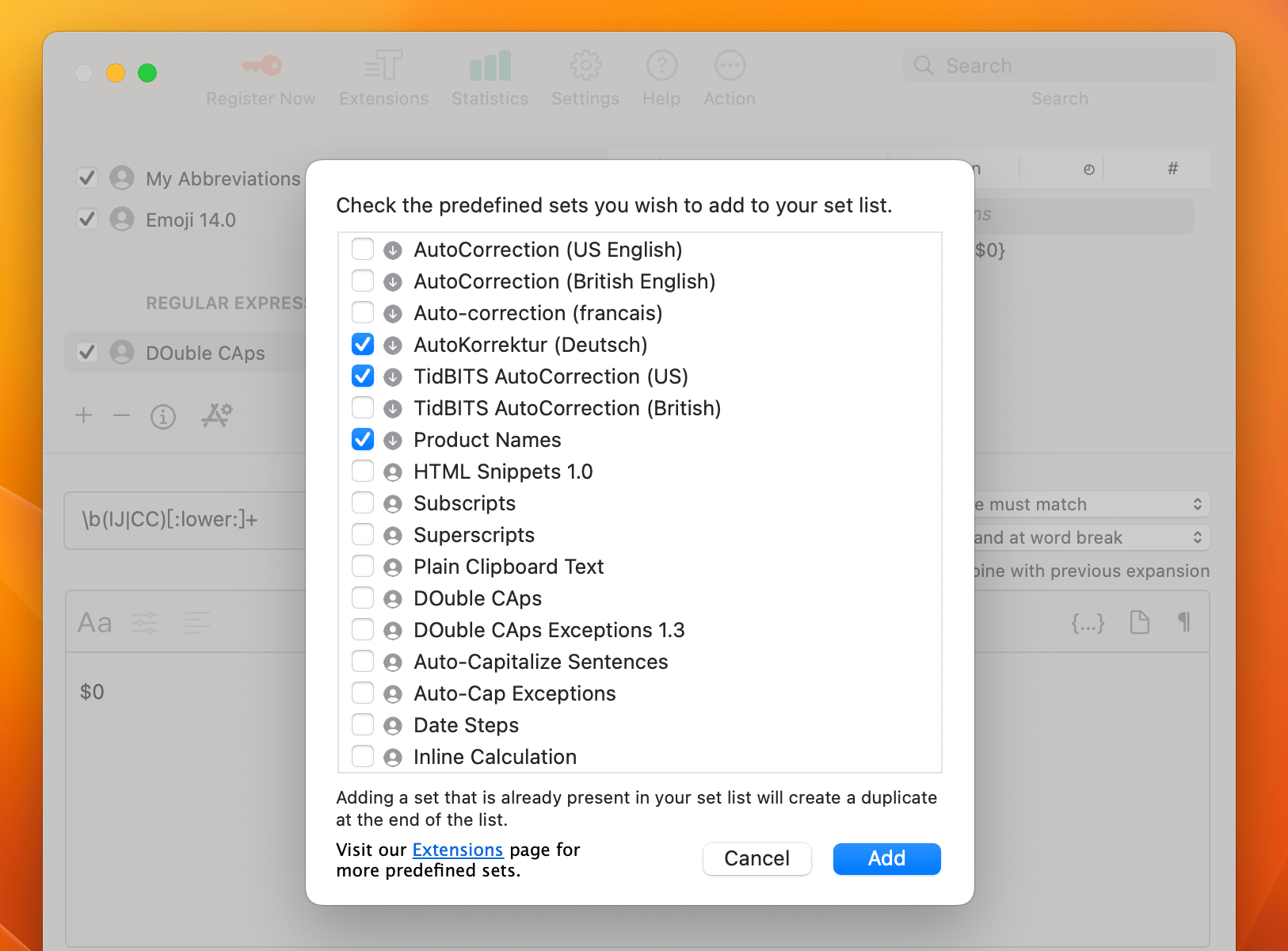The height and width of the screenshot is (951, 1288).
Task: Open the sliders formatting options icon
Action: tap(145, 623)
